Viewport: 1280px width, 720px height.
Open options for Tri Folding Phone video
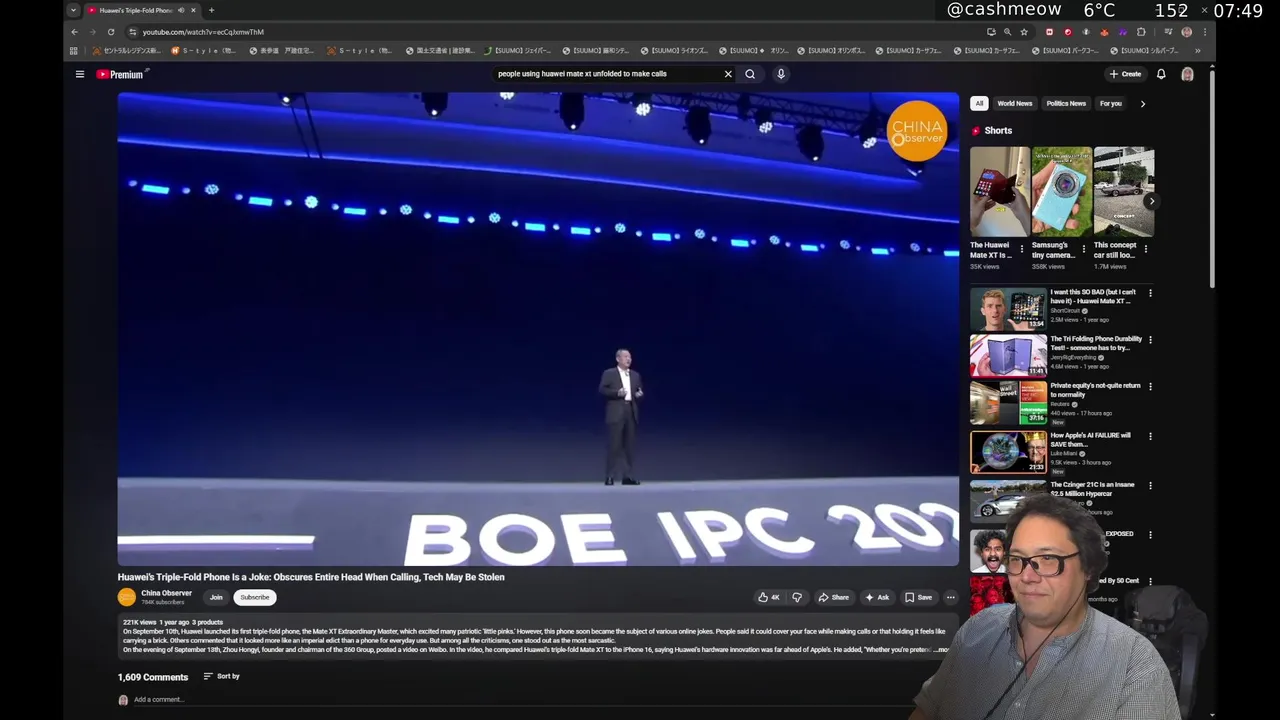coord(1150,340)
